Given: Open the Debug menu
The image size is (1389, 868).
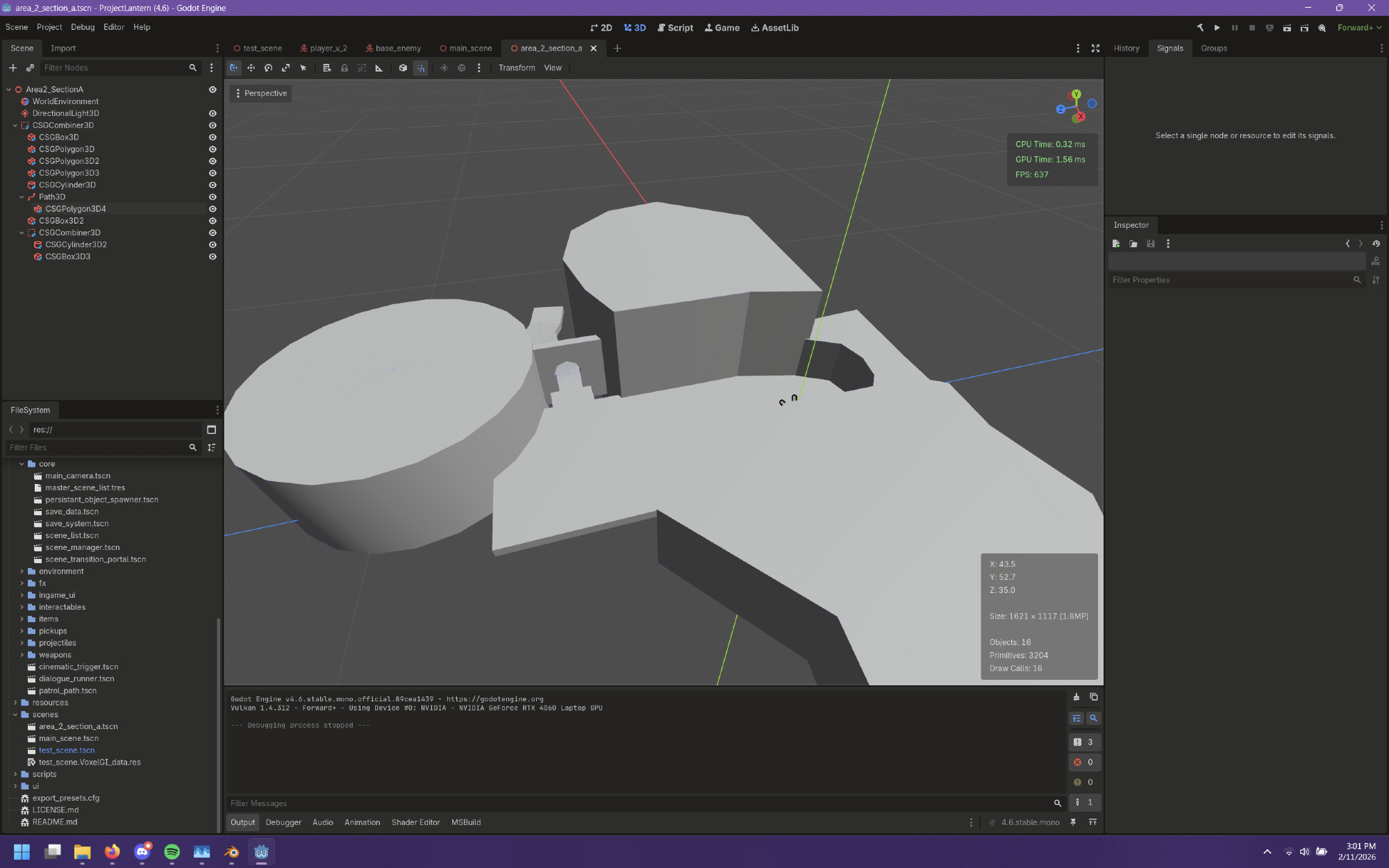Looking at the screenshot, I should (x=82, y=27).
